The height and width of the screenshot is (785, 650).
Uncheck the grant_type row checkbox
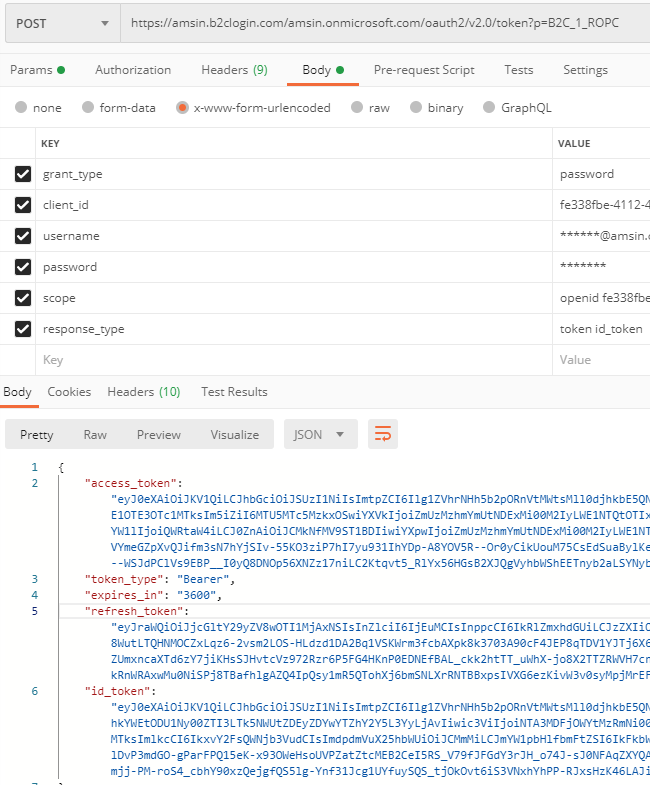[23, 174]
